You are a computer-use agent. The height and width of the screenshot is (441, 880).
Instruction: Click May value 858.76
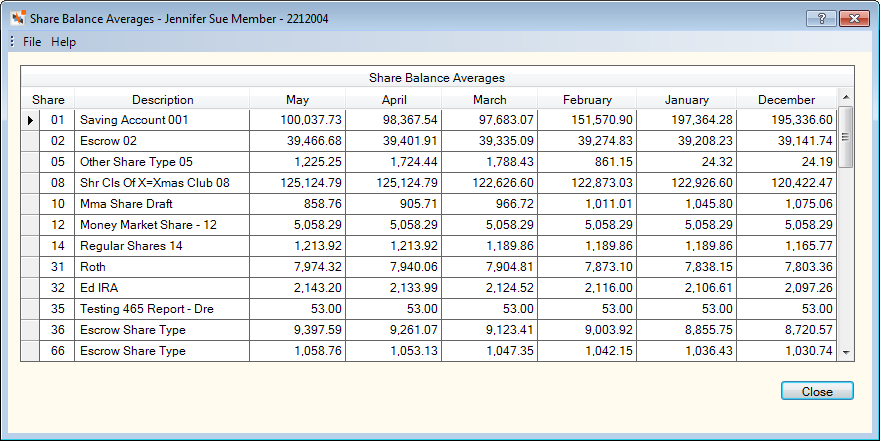[x=297, y=204]
